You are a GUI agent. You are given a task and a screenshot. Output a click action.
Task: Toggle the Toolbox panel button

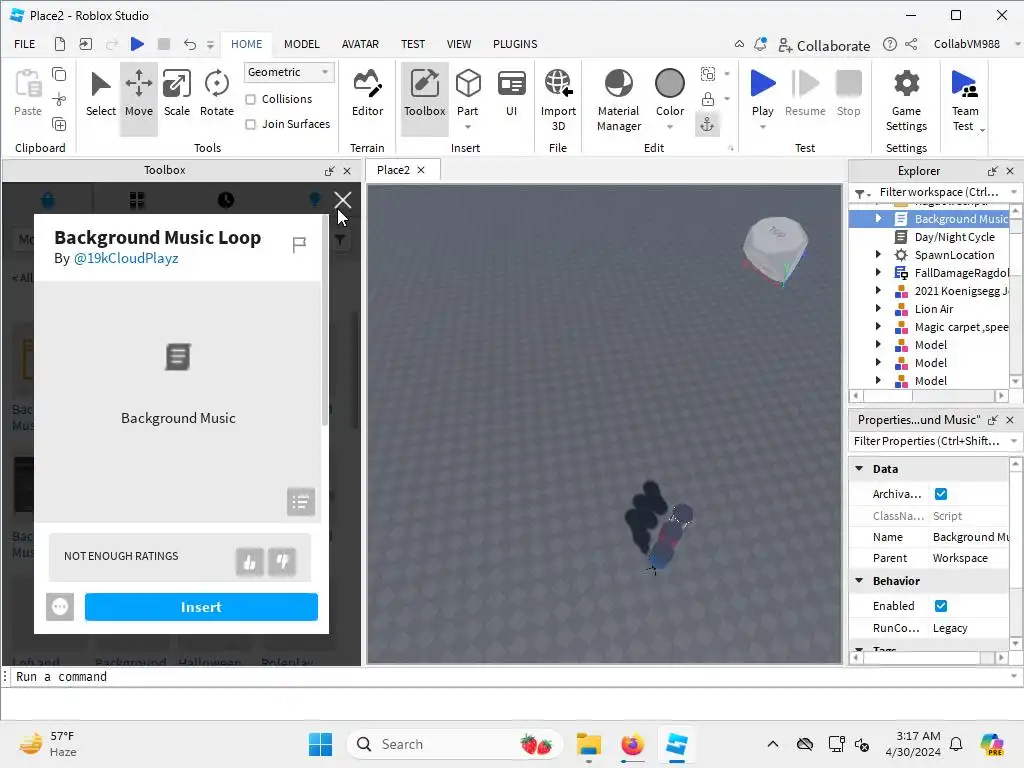click(x=424, y=97)
